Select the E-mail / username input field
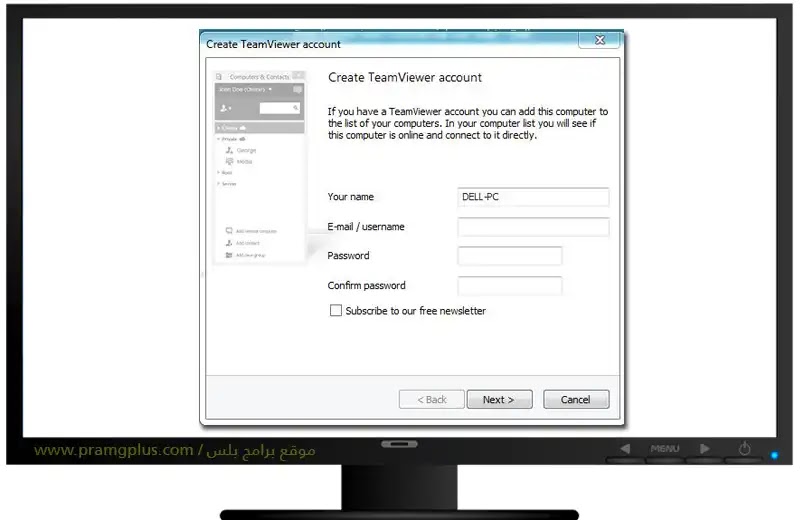The image size is (800, 520). point(533,227)
